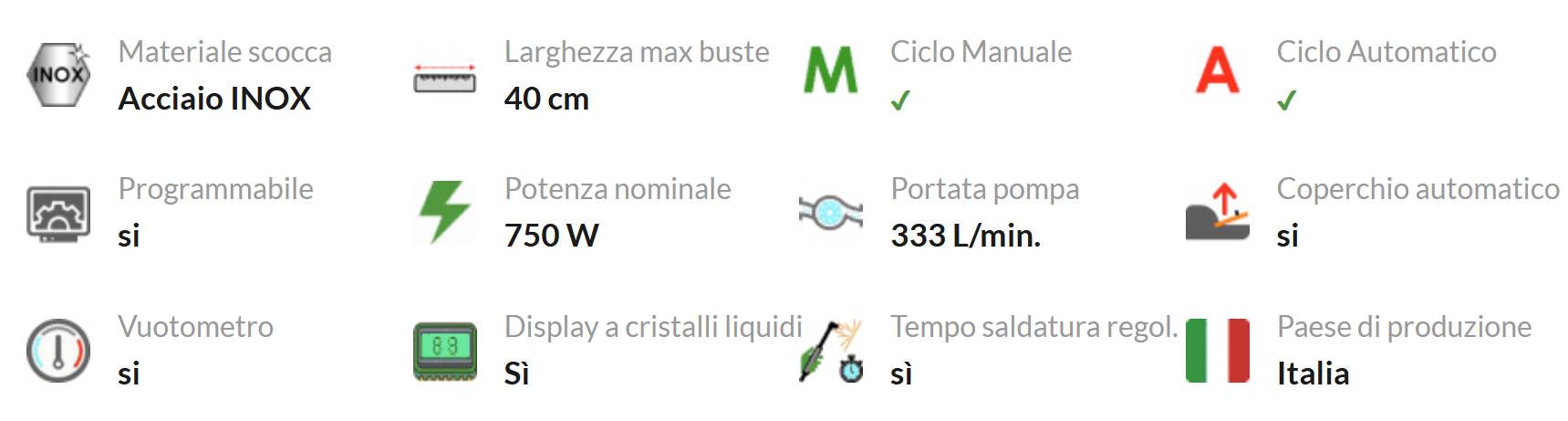This screenshot has width=1568, height=421.
Task: Click the 750 W power value
Action: pos(552,236)
